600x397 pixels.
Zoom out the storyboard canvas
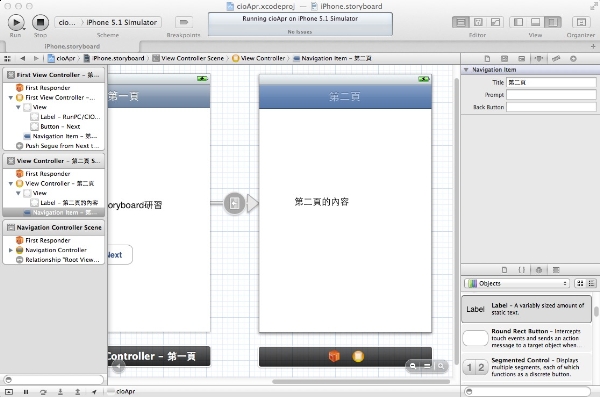pyautogui.click(x=413, y=366)
